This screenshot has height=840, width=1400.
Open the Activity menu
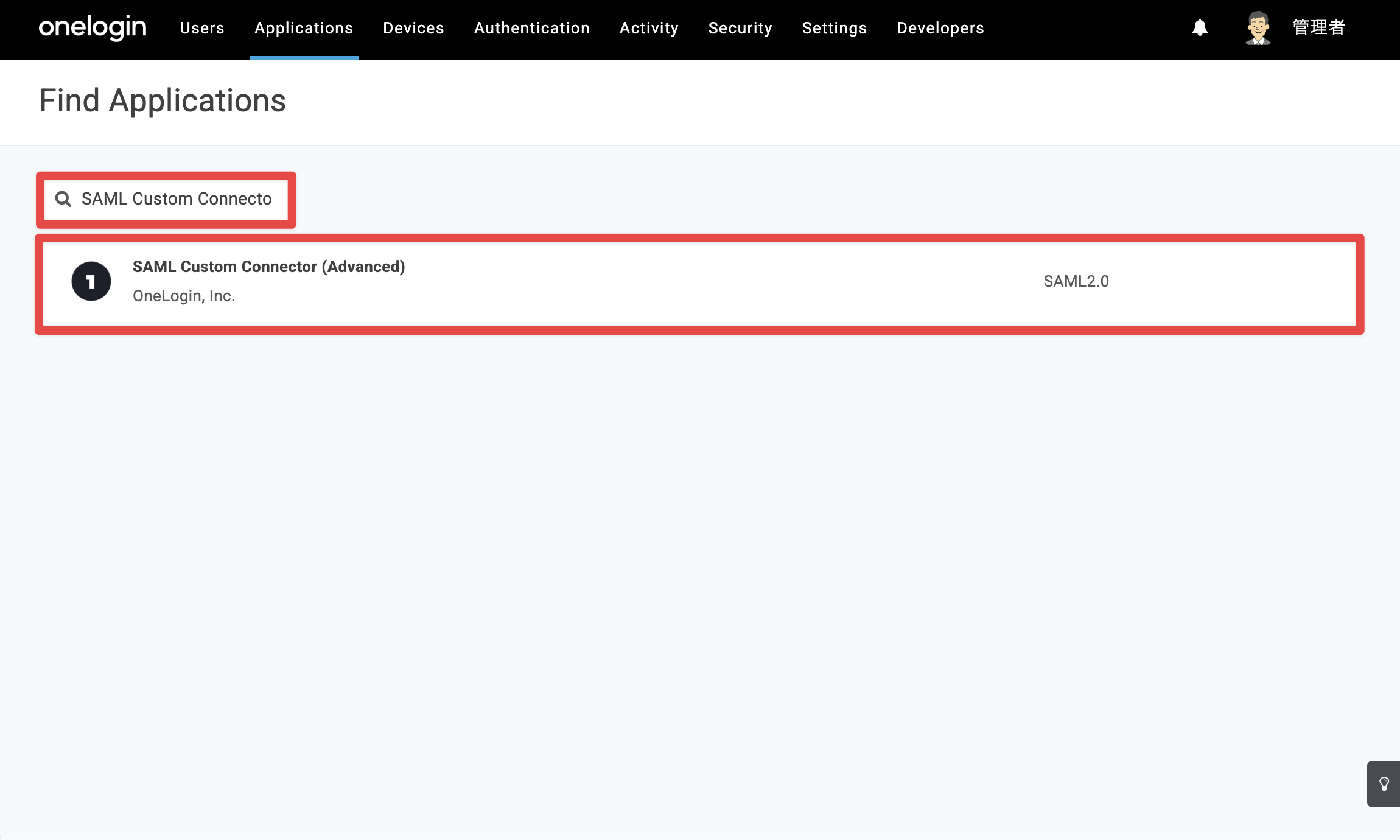(x=649, y=28)
